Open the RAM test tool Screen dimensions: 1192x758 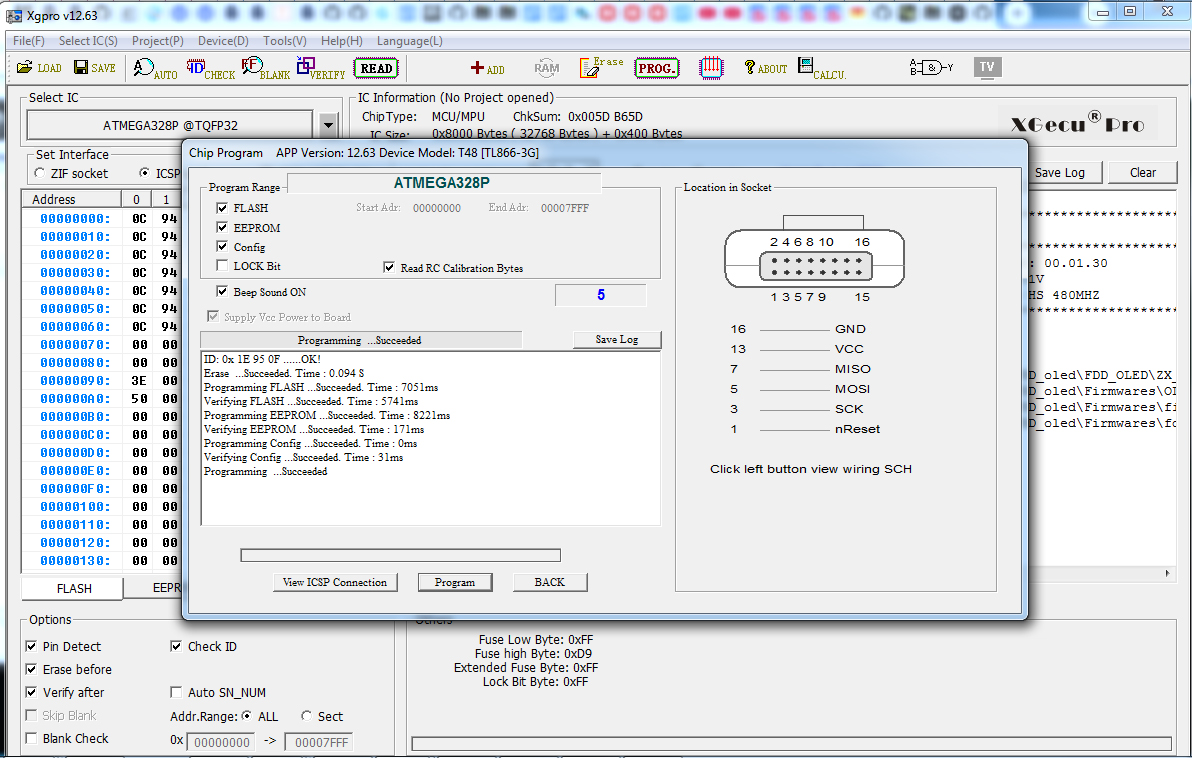point(547,68)
